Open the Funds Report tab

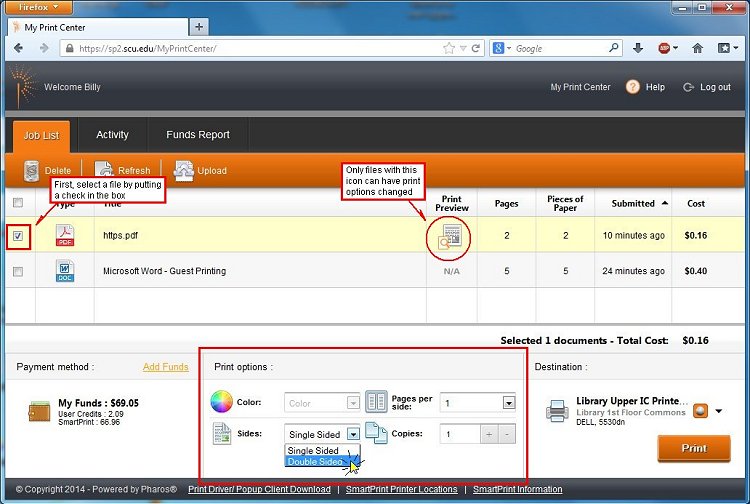pos(197,135)
